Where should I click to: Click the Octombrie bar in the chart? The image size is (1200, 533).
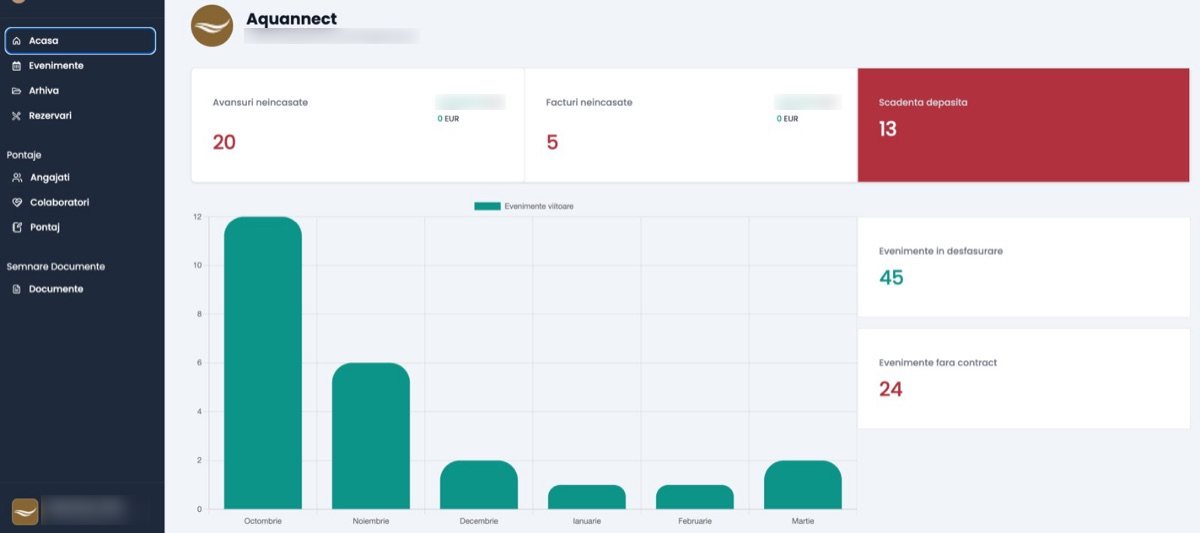click(263, 363)
